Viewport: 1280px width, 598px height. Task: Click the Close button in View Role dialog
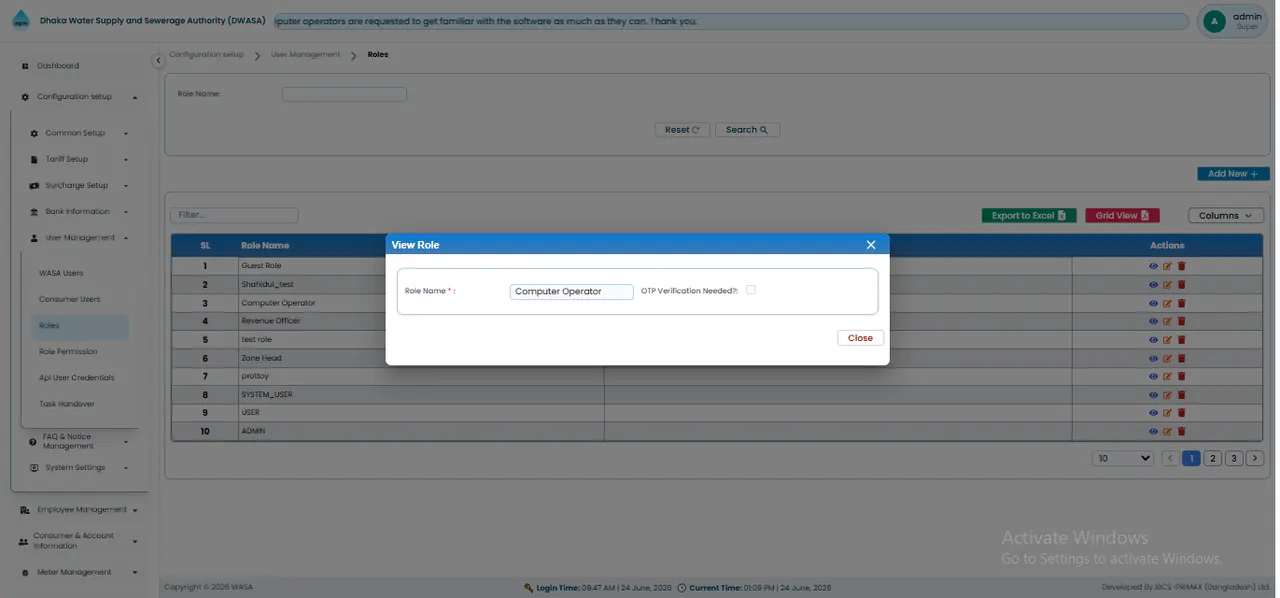(860, 338)
